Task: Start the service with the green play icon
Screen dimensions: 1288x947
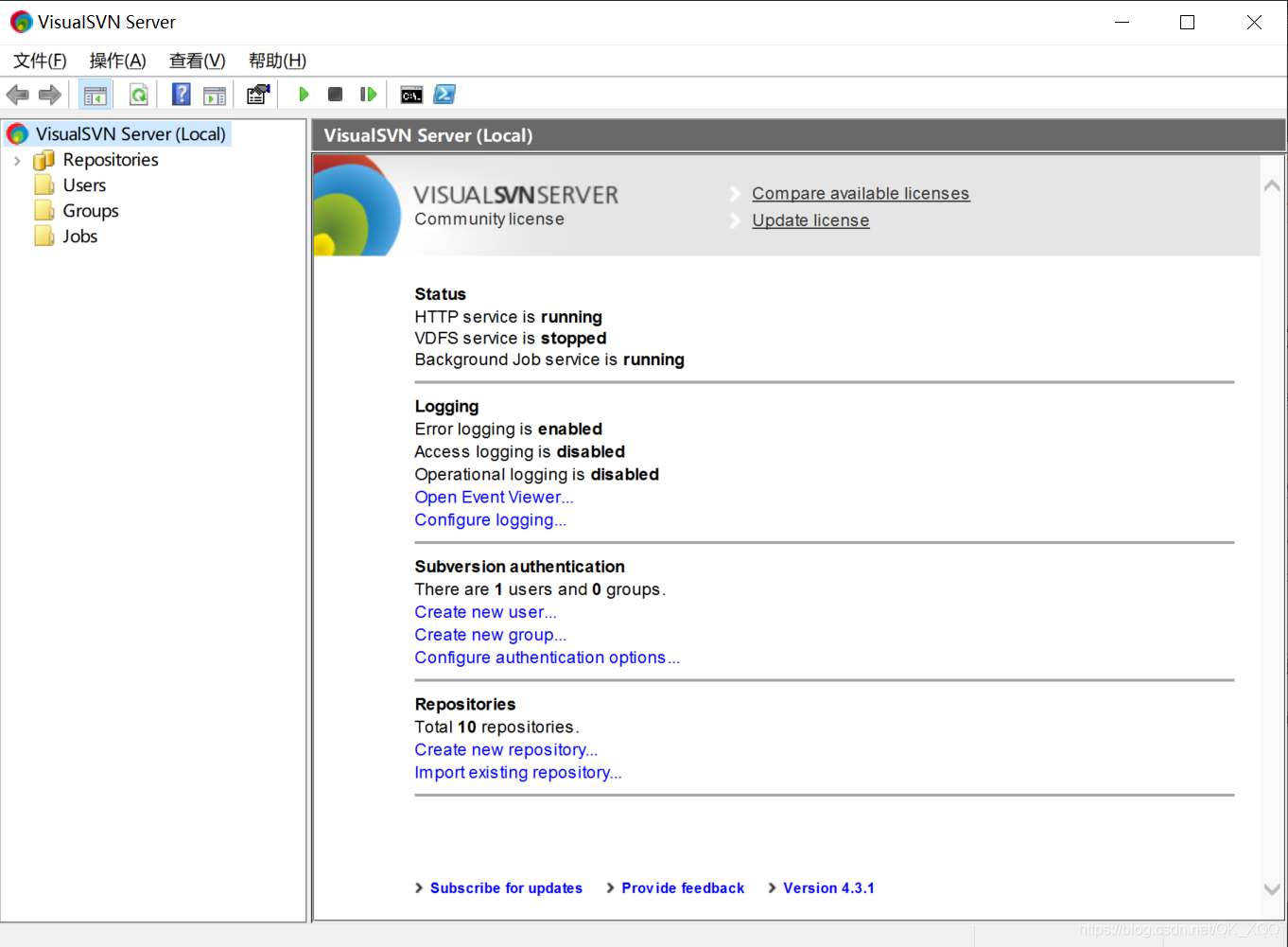Action: [x=304, y=95]
